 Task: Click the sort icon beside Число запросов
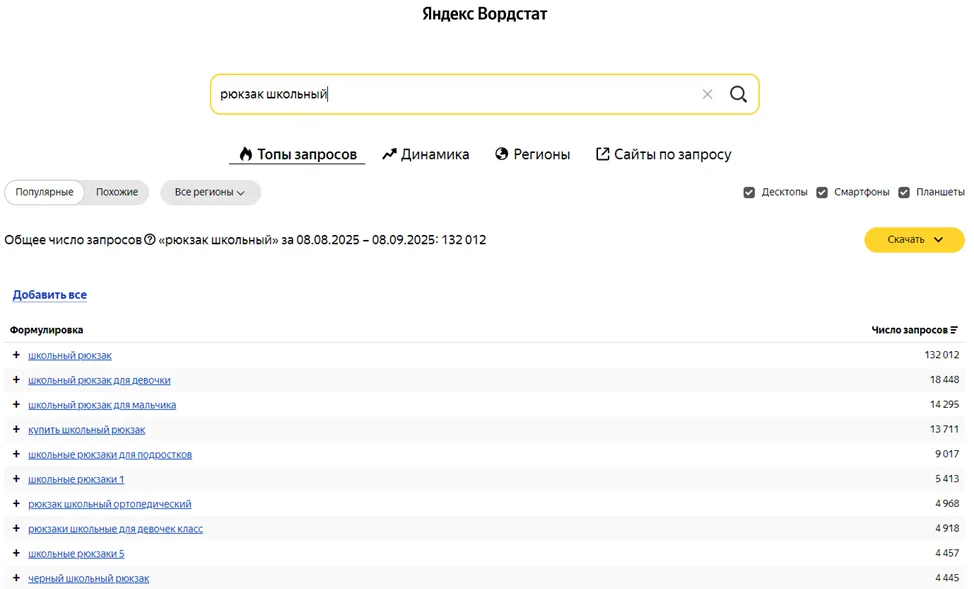point(954,330)
